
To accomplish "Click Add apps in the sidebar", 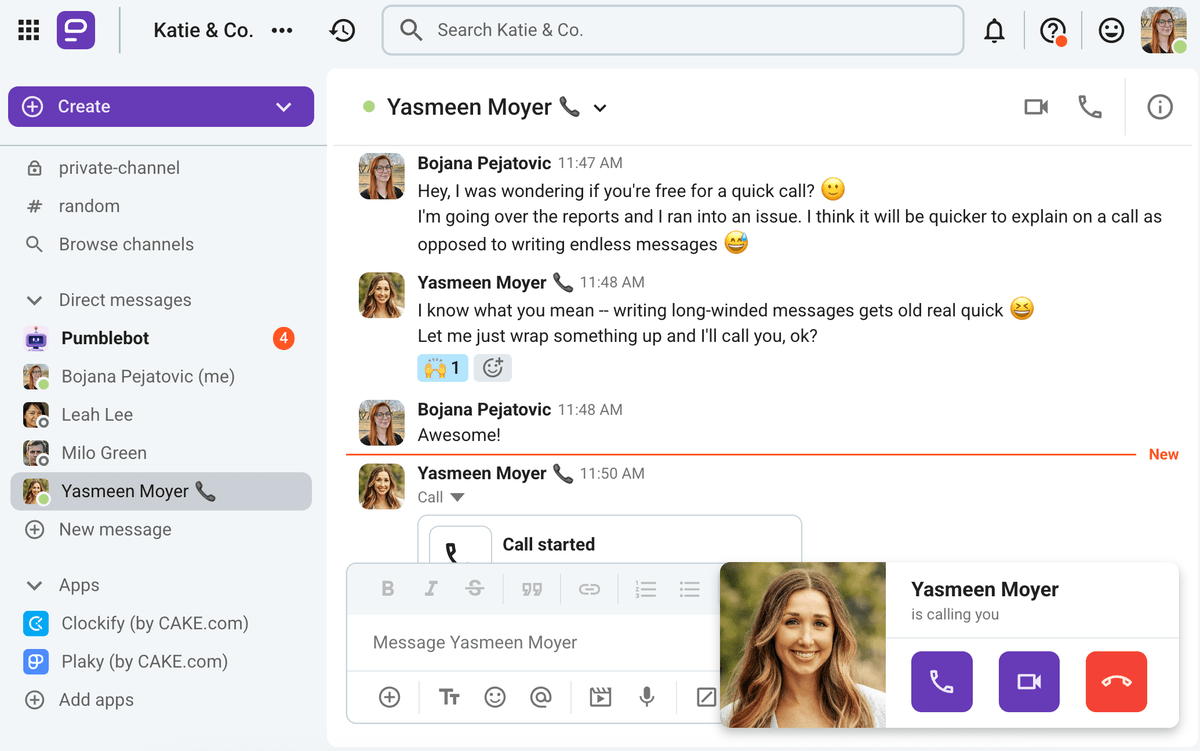I will (x=96, y=700).
